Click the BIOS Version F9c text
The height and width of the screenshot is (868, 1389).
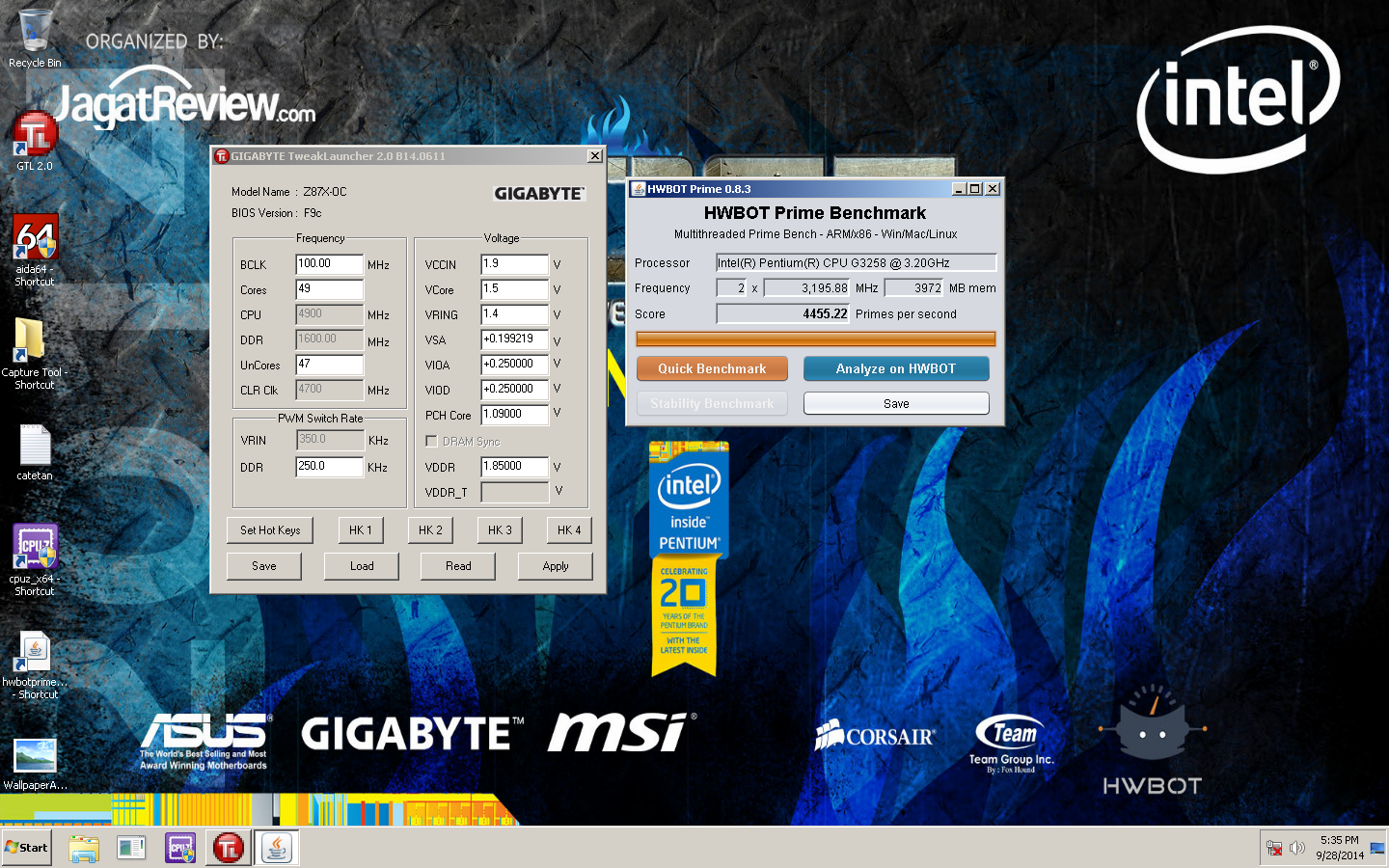tap(277, 213)
